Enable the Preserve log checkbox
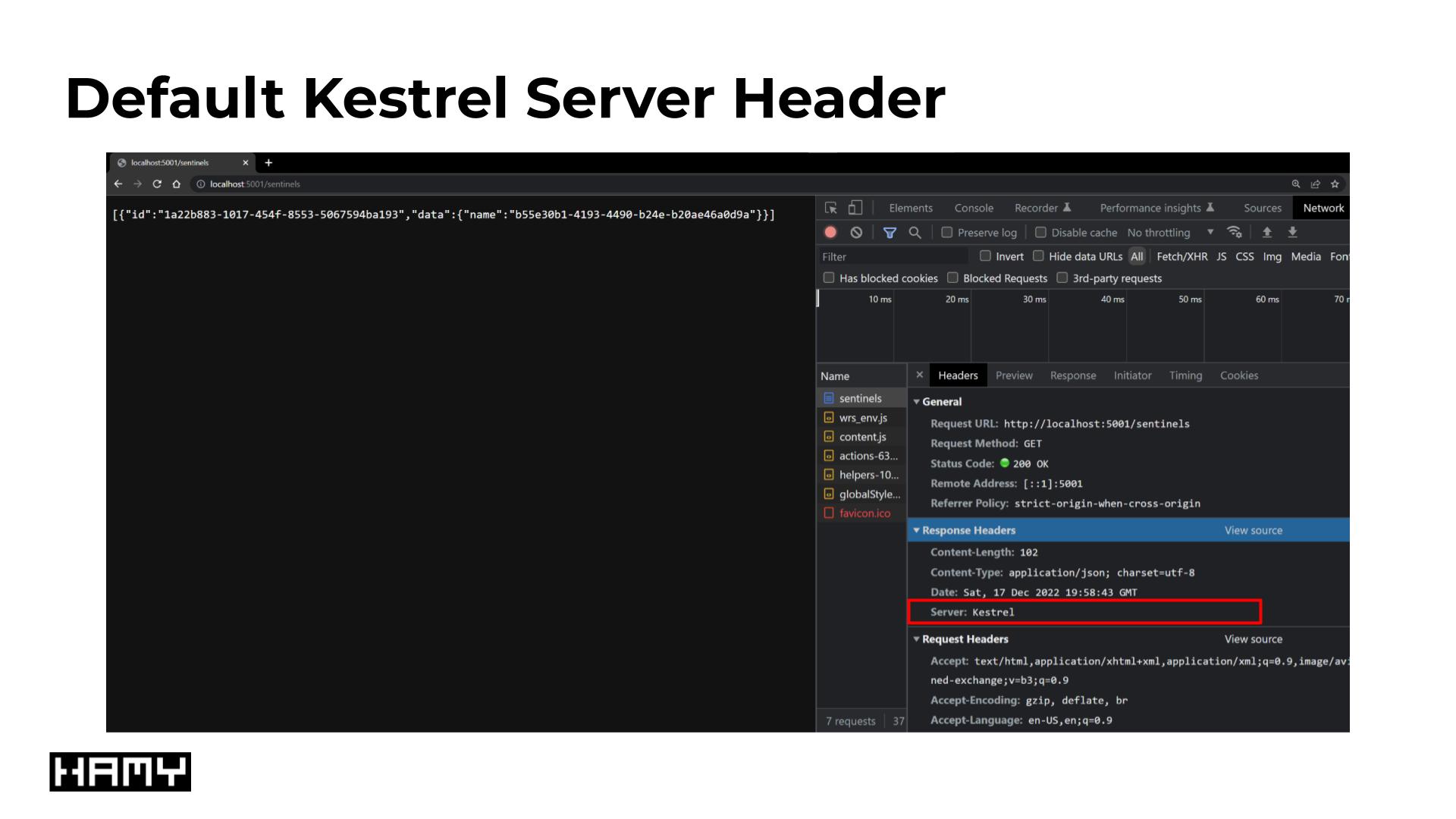 (947, 233)
